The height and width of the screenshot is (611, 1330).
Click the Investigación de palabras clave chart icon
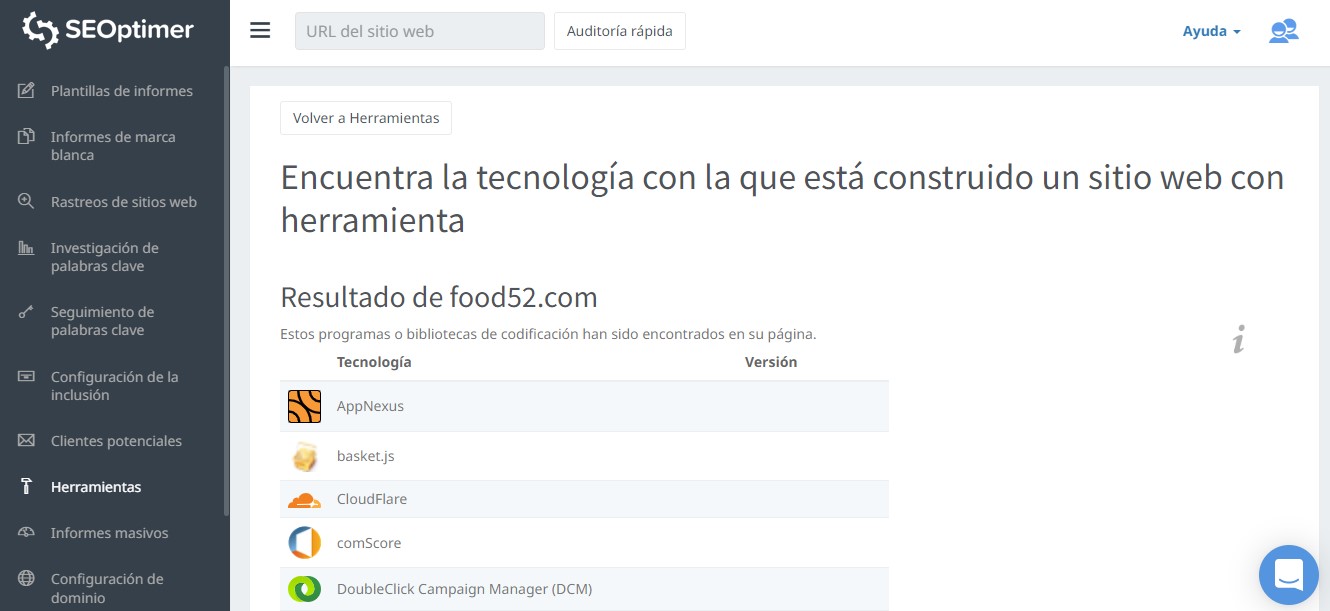[27, 248]
